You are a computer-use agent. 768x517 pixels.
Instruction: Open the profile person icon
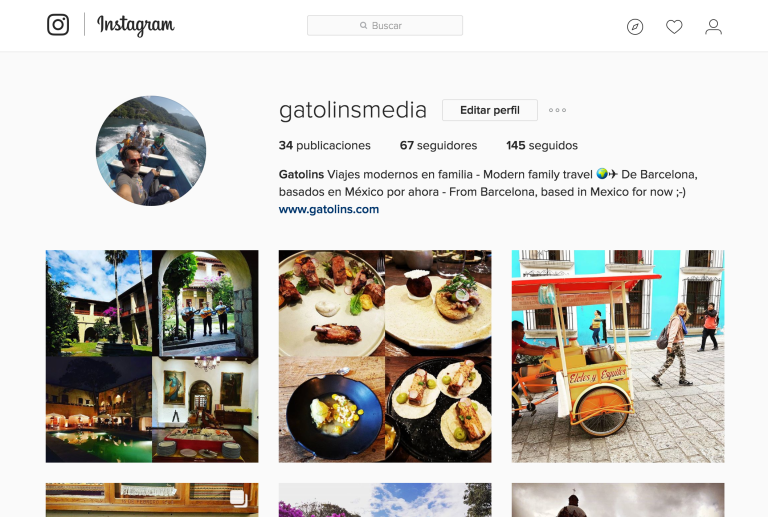pyautogui.click(x=713, y=26)
